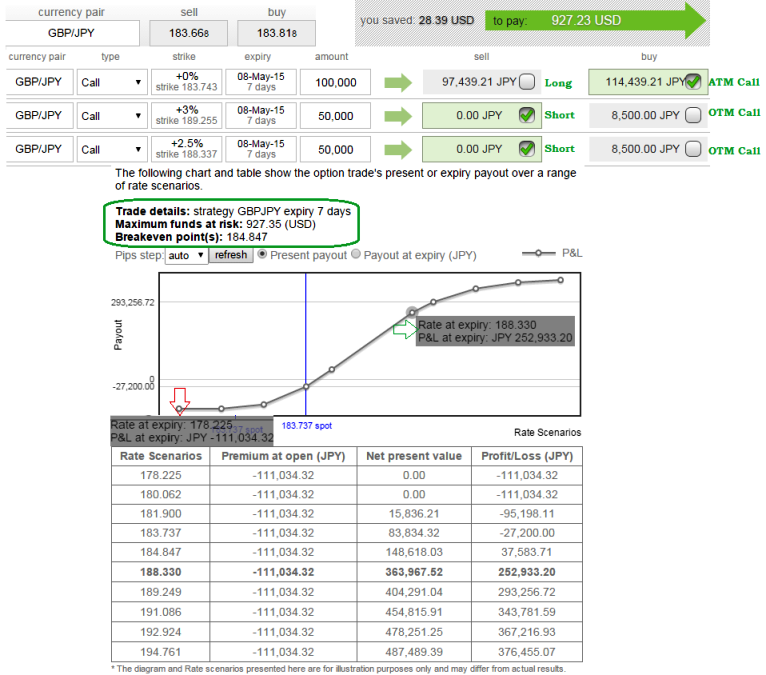The image size is (766, 675).
Task: Click the 363,967.52 net present value cell
Action: [x=414, y=572]
